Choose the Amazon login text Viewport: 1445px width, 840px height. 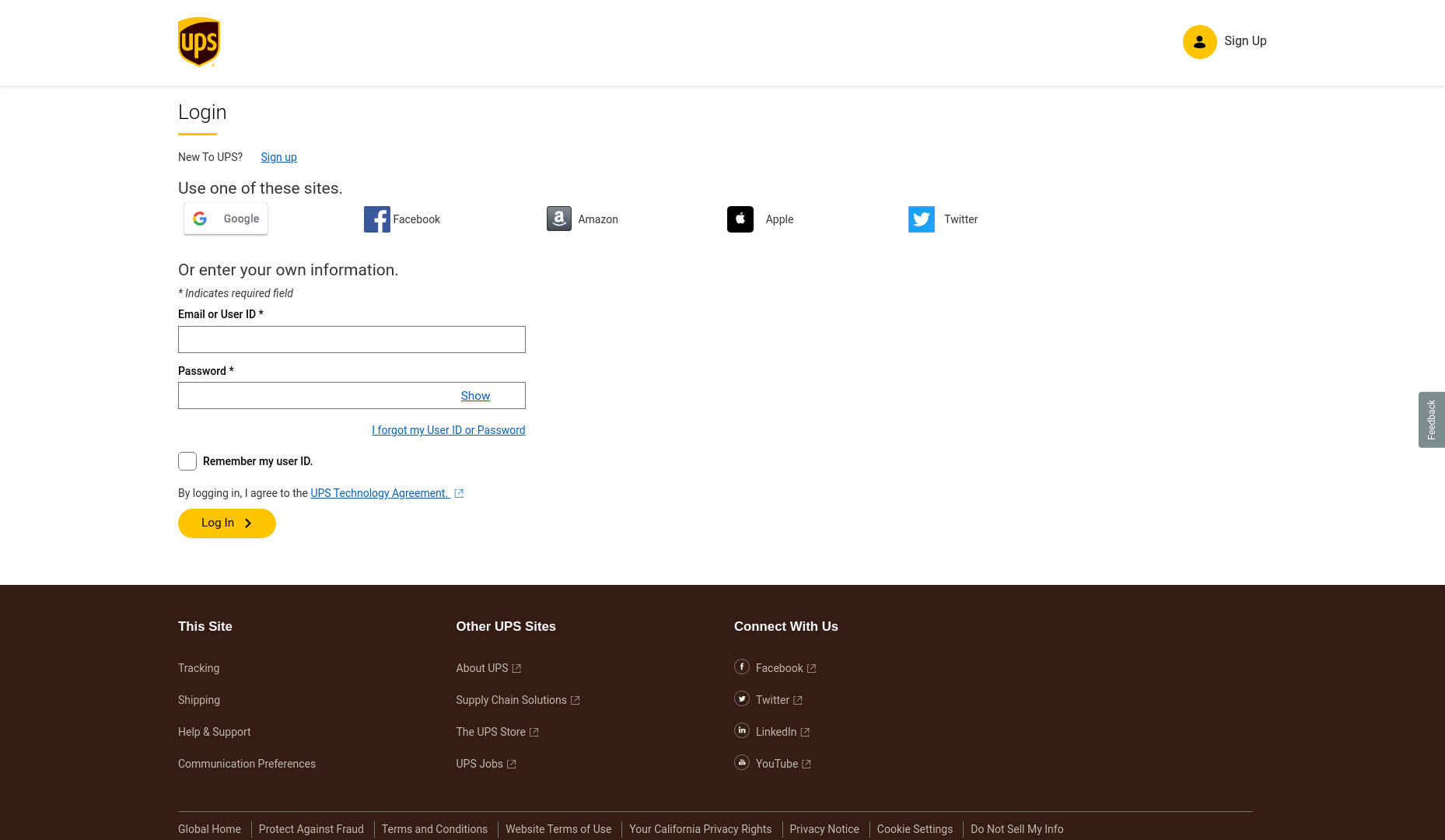point(598,219)
